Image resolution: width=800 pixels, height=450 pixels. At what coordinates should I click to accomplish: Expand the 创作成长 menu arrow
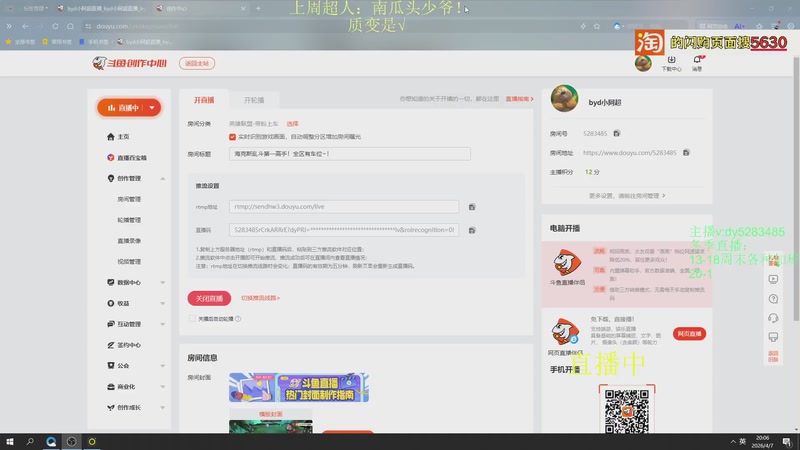click(x=162, y=408)
